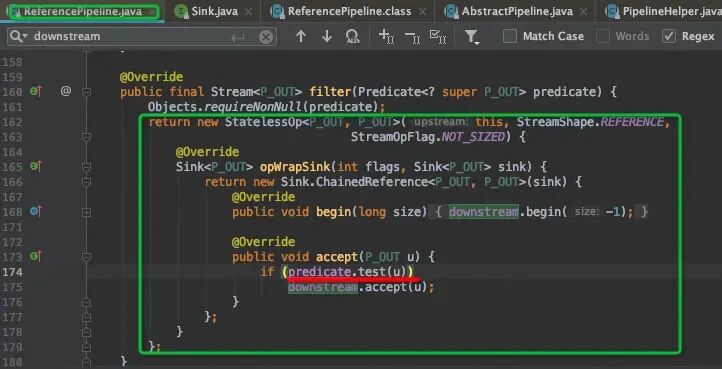The width and height of the screenshot is (722, 369).
Task: Click the unselect occurrence minus icon
Action: pos(412,36)
